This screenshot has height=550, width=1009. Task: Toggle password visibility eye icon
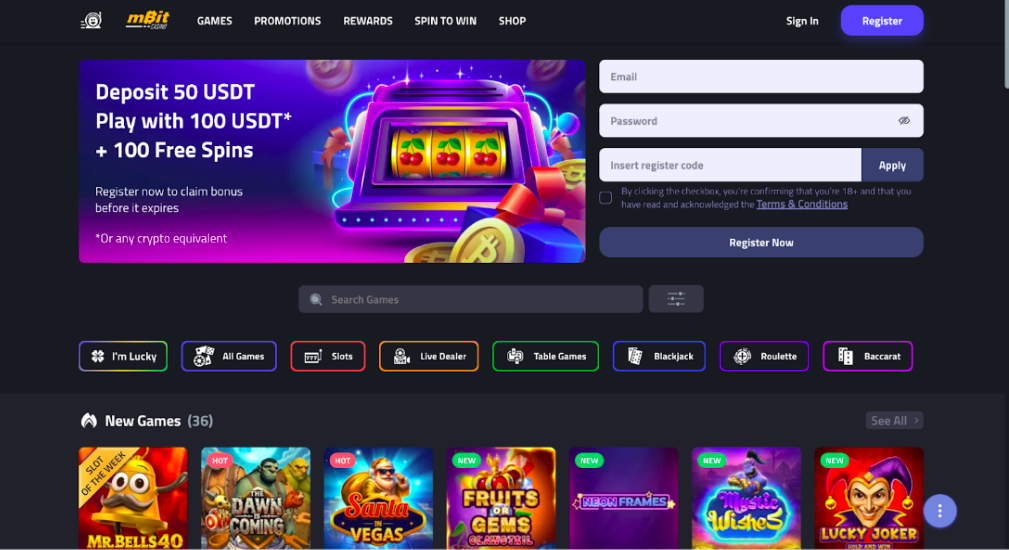[x=904, y=121]
